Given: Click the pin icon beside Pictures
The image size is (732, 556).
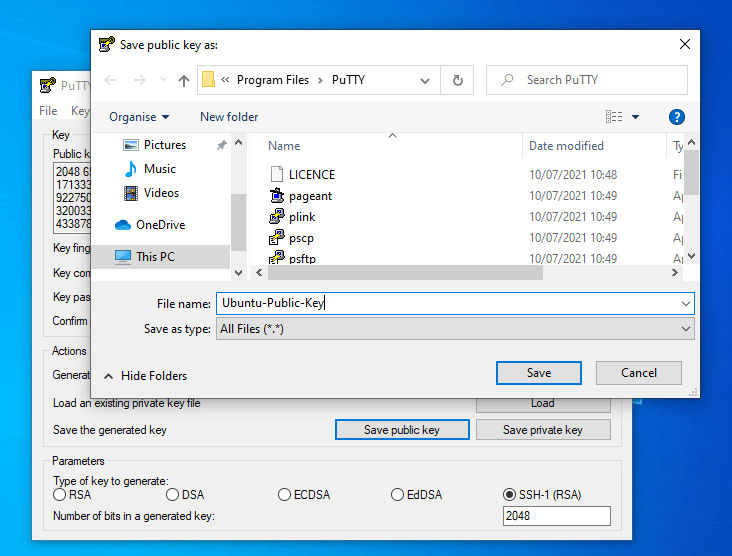Looking at the screenshot, I should (x=221, y=145).
